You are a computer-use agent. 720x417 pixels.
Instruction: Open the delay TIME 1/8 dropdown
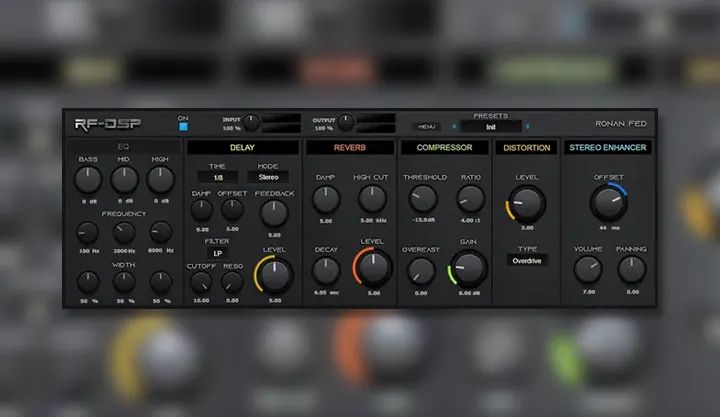pos(218,177)
